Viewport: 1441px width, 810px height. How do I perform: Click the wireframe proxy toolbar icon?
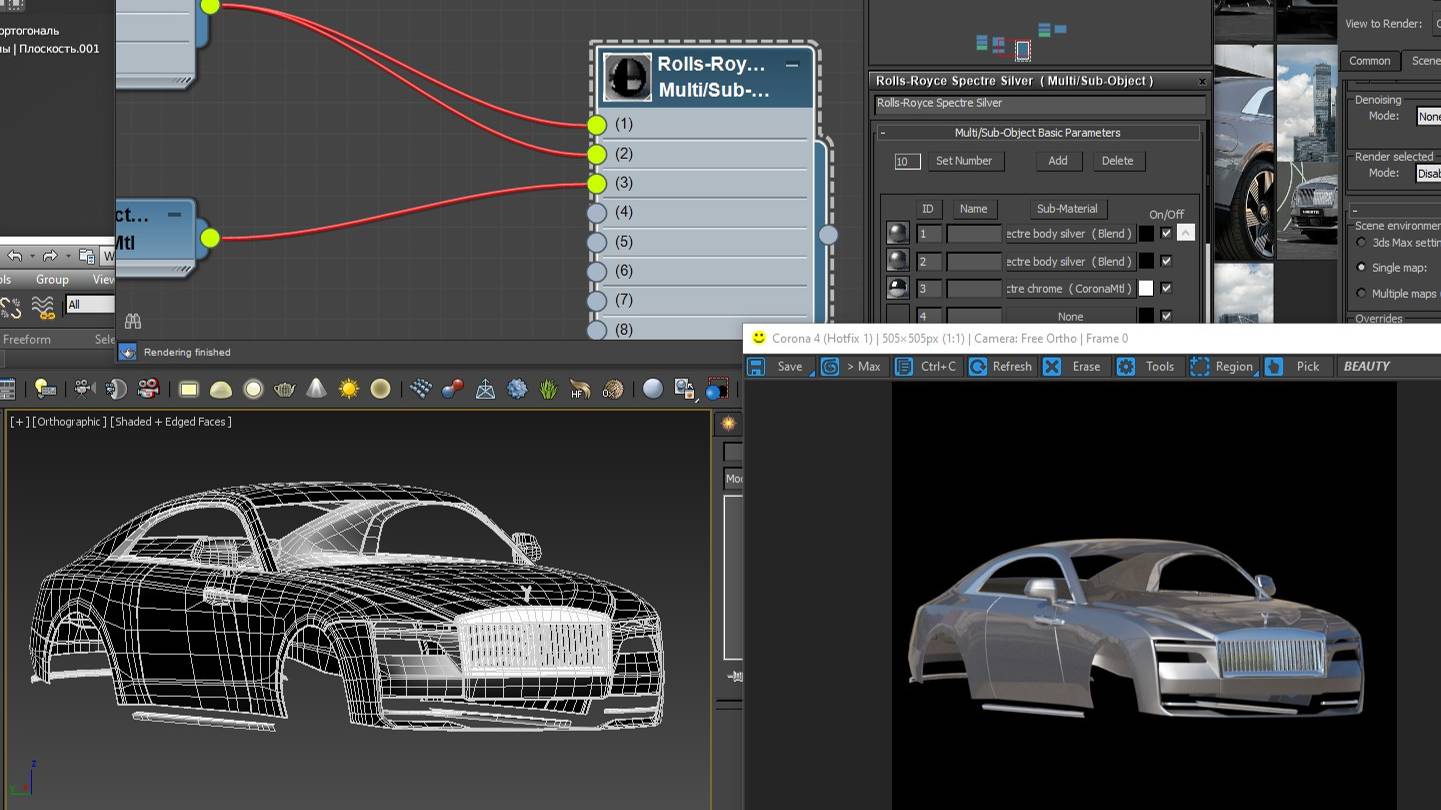pos(485,389)
